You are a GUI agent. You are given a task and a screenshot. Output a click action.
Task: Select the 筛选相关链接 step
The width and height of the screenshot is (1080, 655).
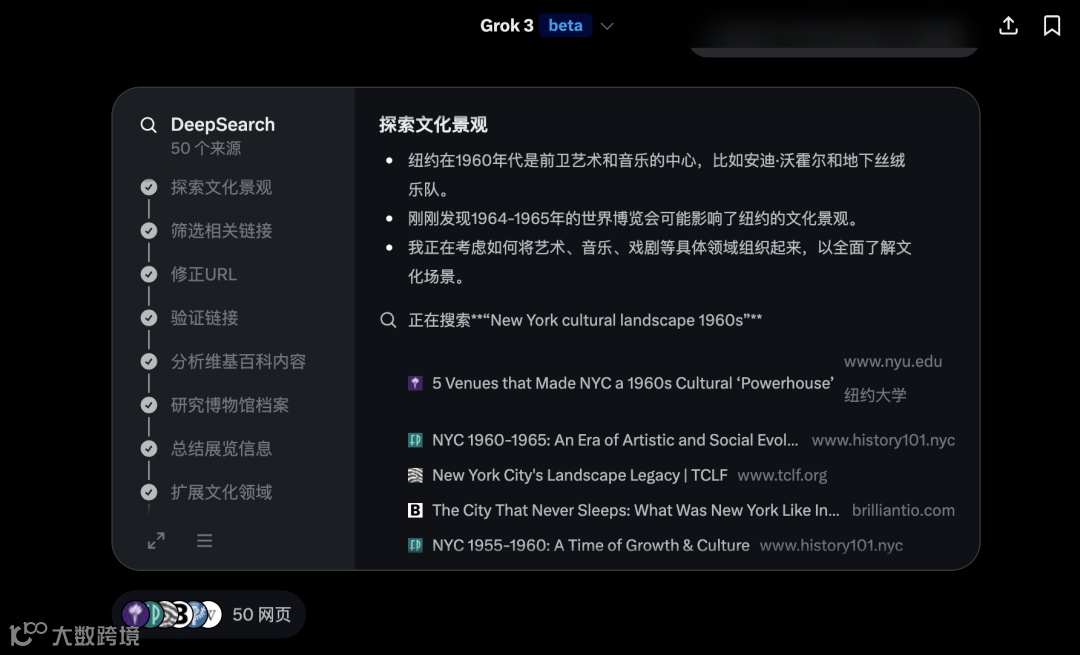click(221, 231)
